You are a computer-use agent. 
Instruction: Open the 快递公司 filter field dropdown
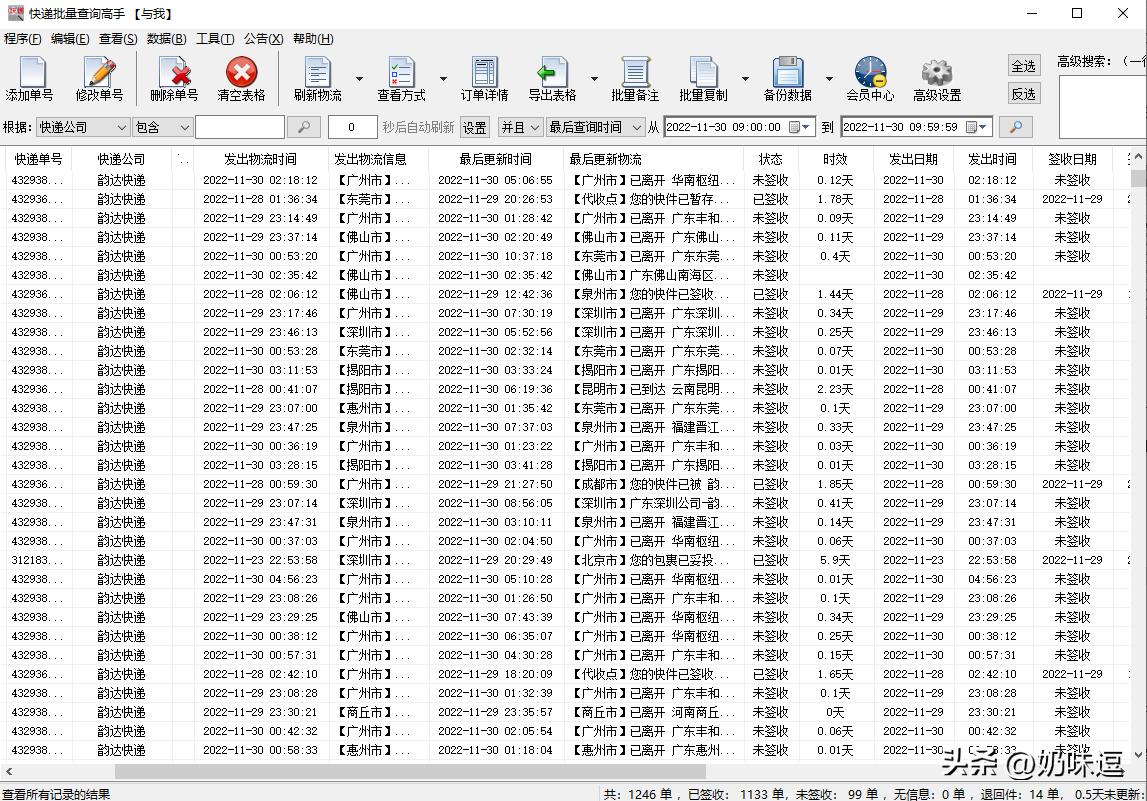coord(121,128)
